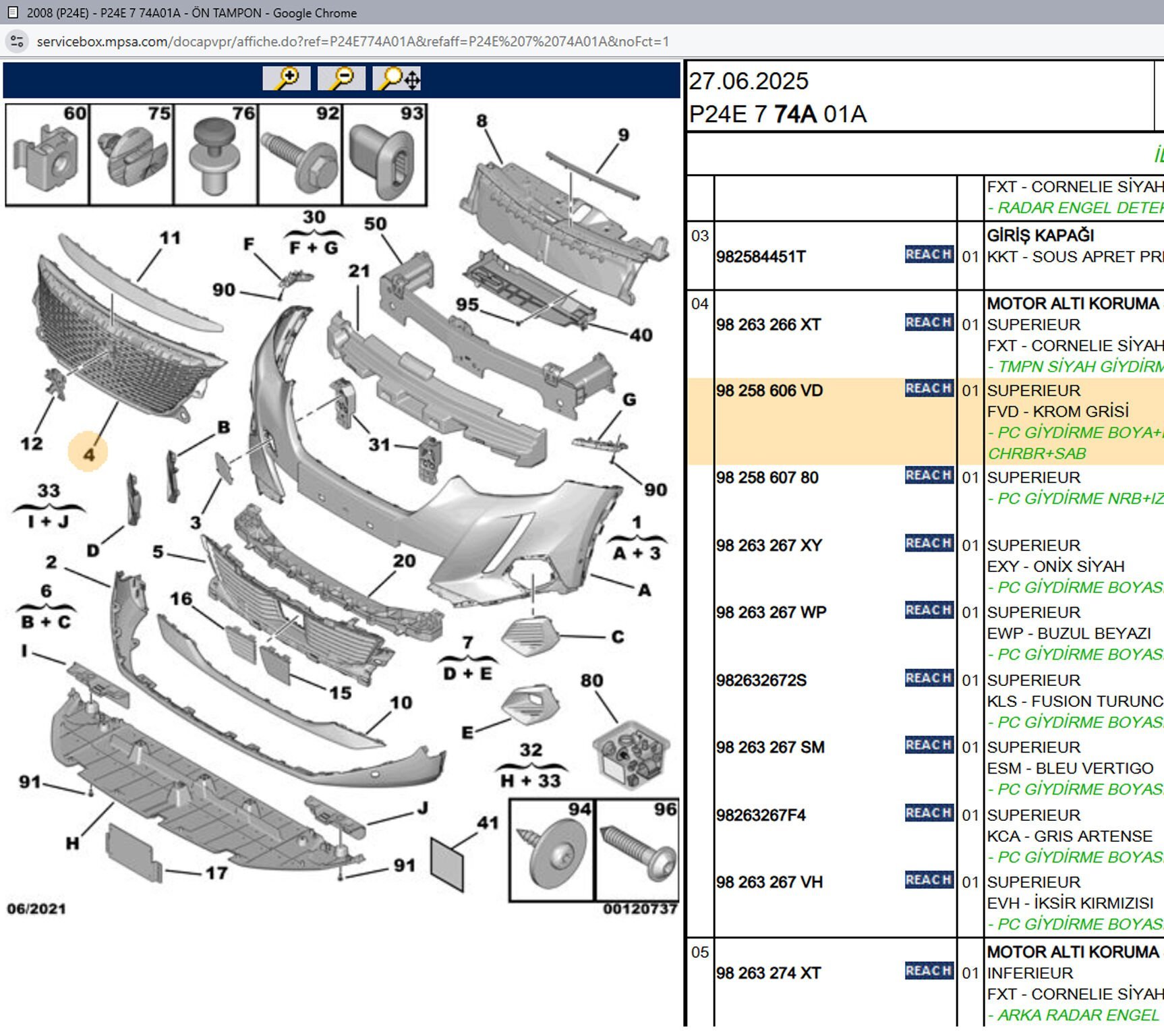Click part number 98 258 607 80
This screenshot has width=1164, height=1036.
click(x=767, y=478)
